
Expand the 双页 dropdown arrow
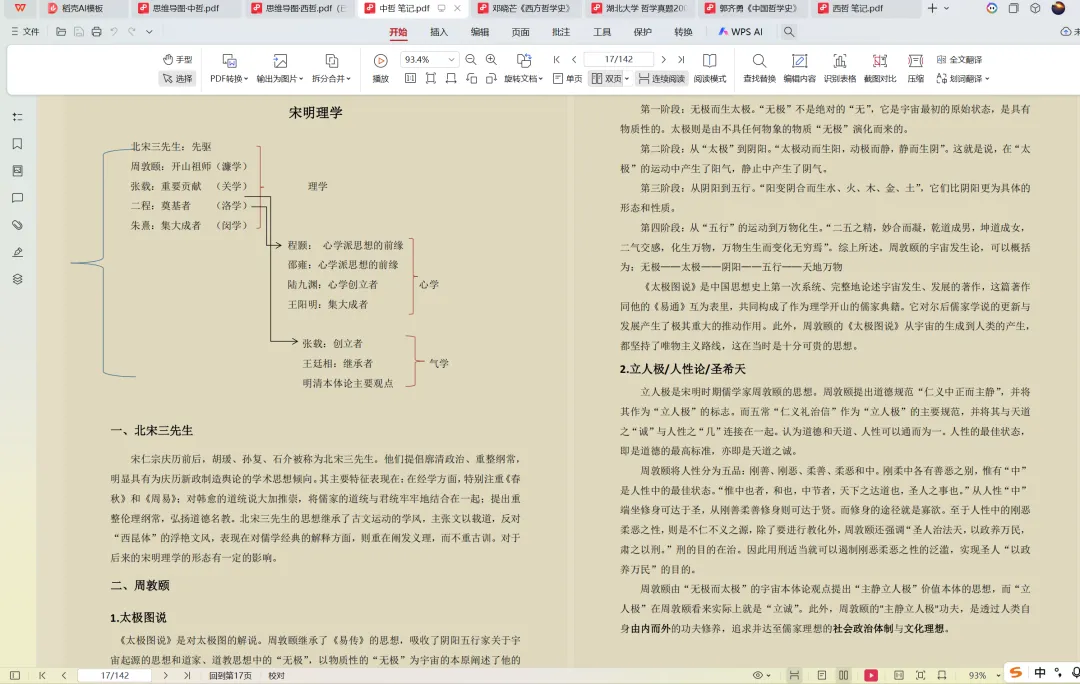pos(627,79)
